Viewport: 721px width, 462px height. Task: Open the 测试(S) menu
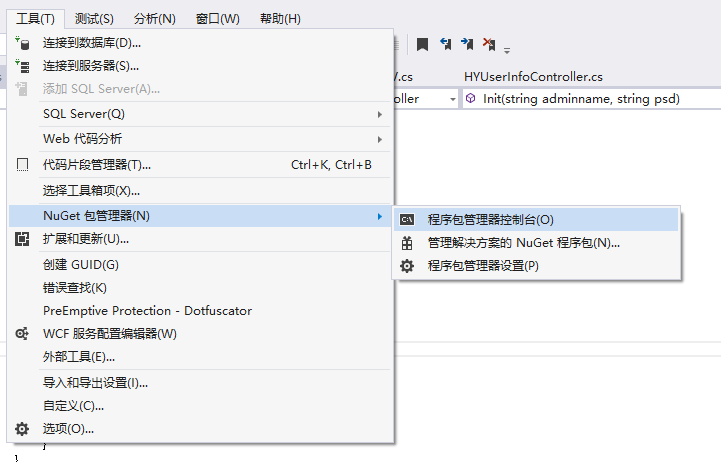94,19
